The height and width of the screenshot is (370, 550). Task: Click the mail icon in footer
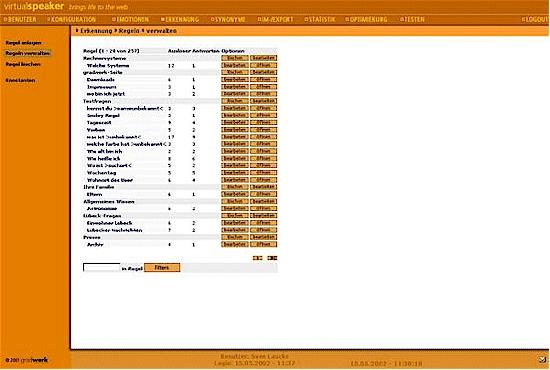[542, 359]
